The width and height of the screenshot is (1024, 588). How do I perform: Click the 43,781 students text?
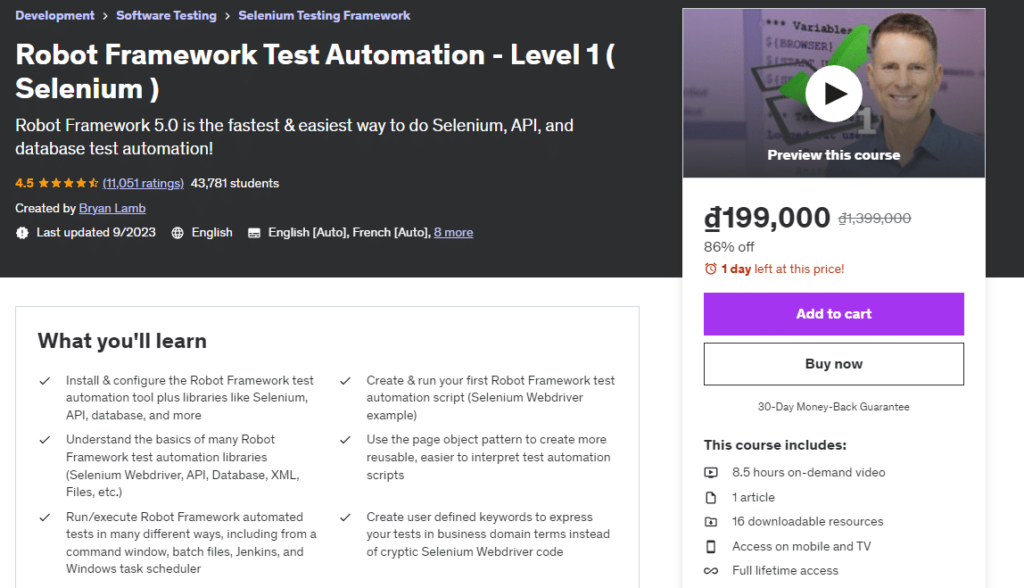click(x=234, y=183)
